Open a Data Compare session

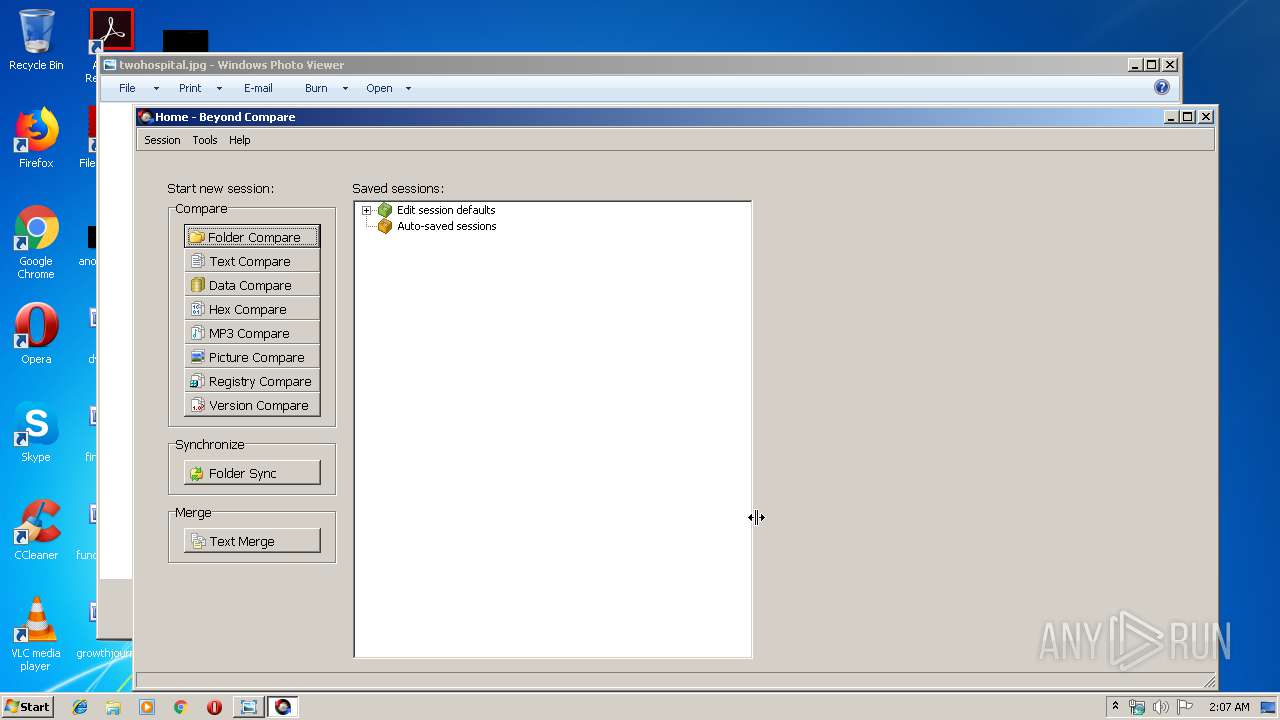(x=252, y=285)
